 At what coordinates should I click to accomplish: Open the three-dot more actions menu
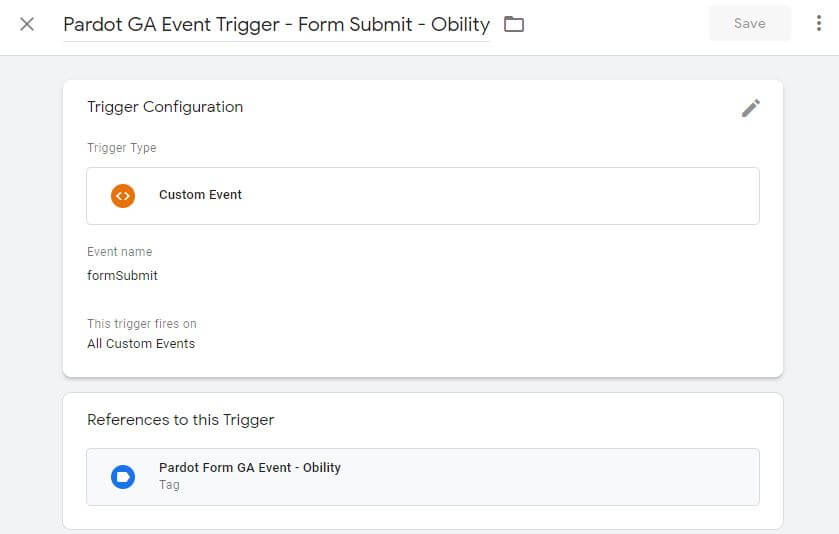819,24
